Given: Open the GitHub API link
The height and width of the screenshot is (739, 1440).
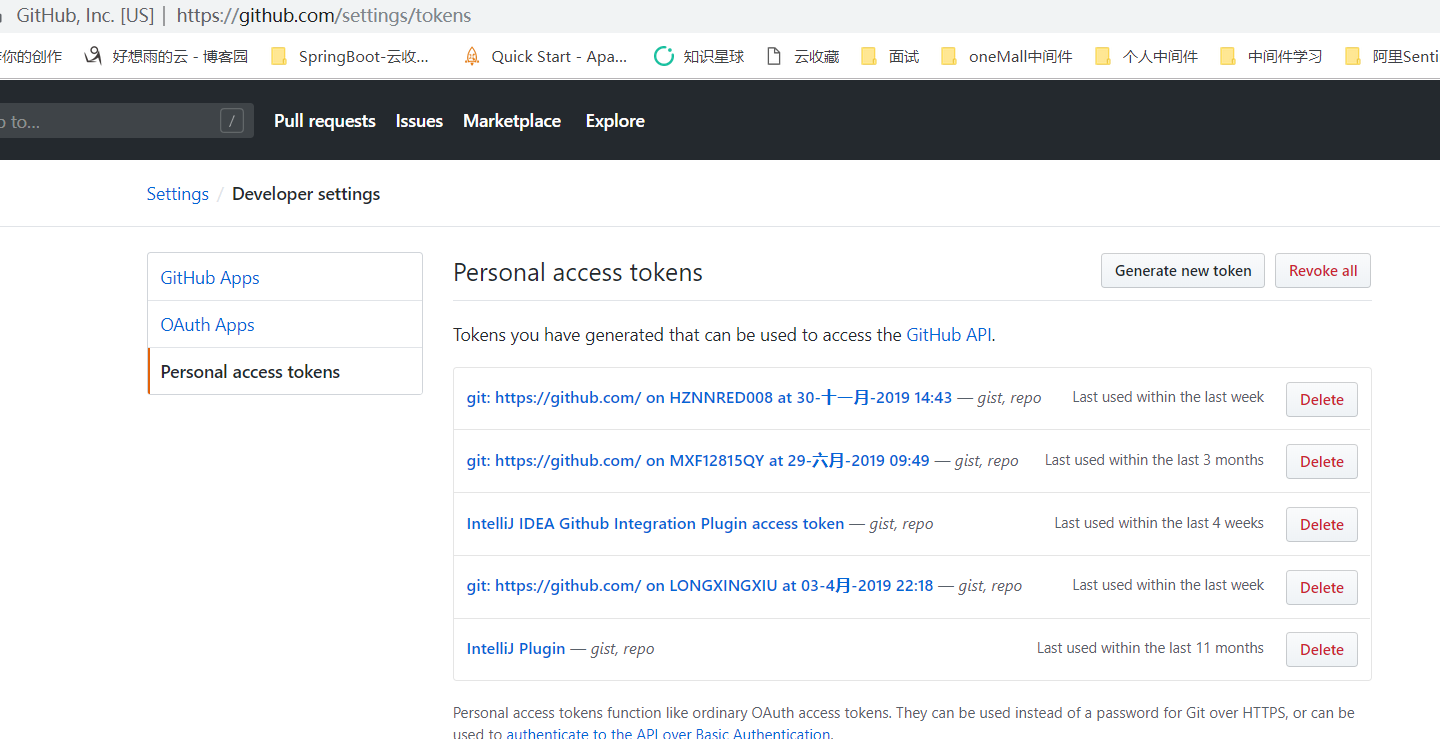Looking at the screenshot, I should pyautogui.click(x=949, y=335).
